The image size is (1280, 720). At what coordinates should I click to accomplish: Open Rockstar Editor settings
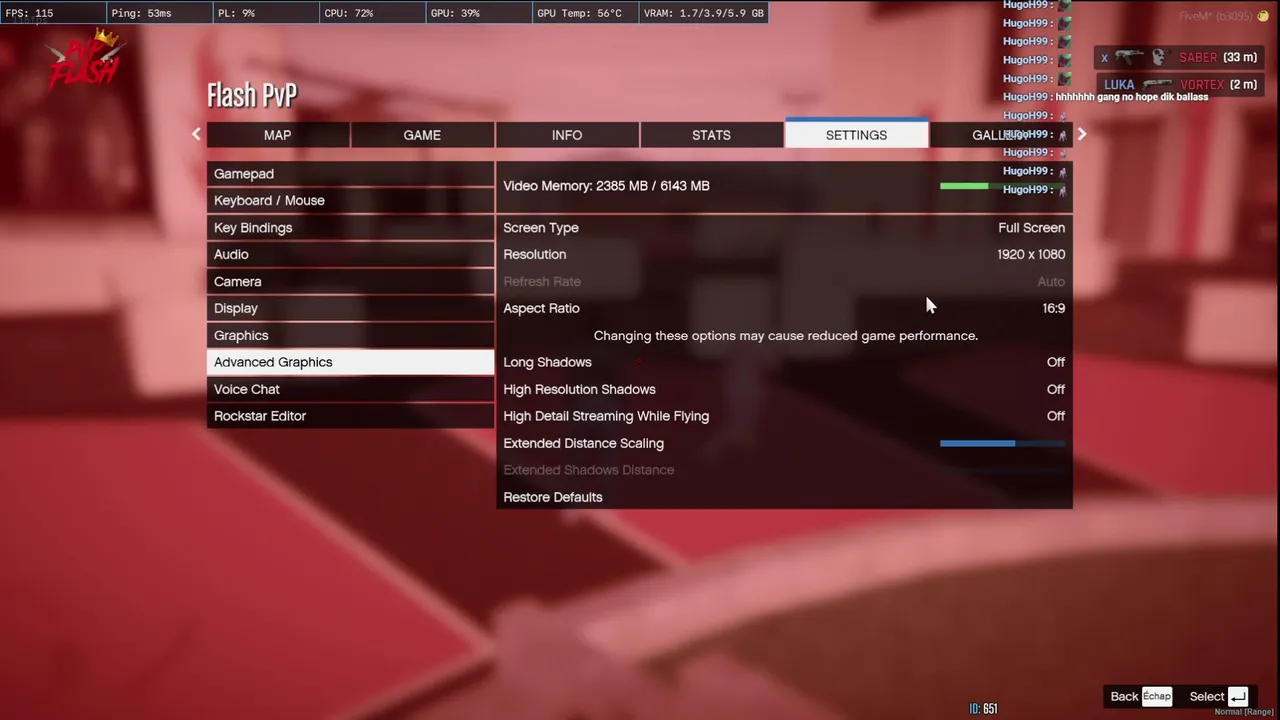click(x=350, y=417)
